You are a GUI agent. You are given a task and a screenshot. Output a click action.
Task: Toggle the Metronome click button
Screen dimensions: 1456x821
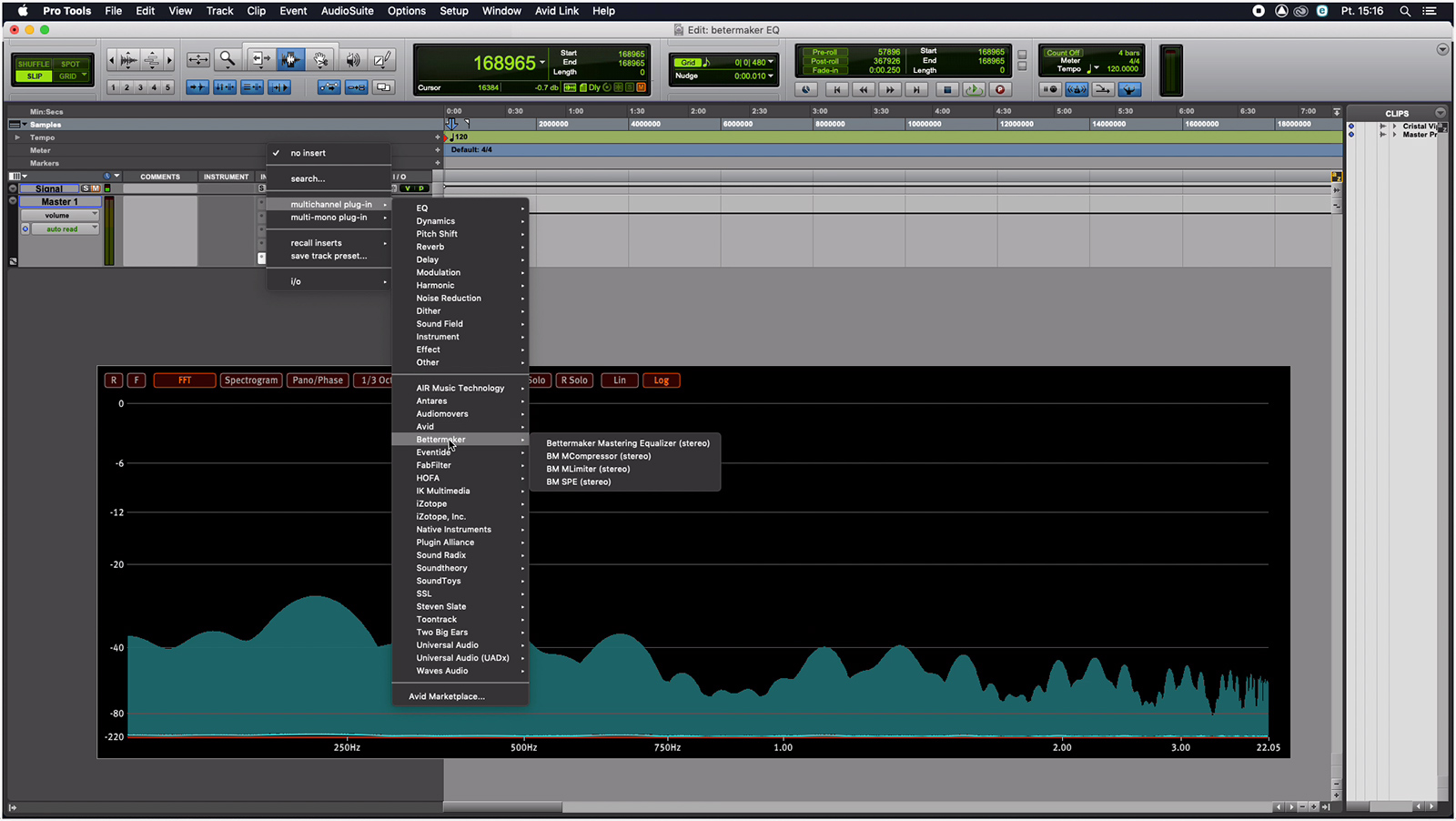click(1077, 89)
